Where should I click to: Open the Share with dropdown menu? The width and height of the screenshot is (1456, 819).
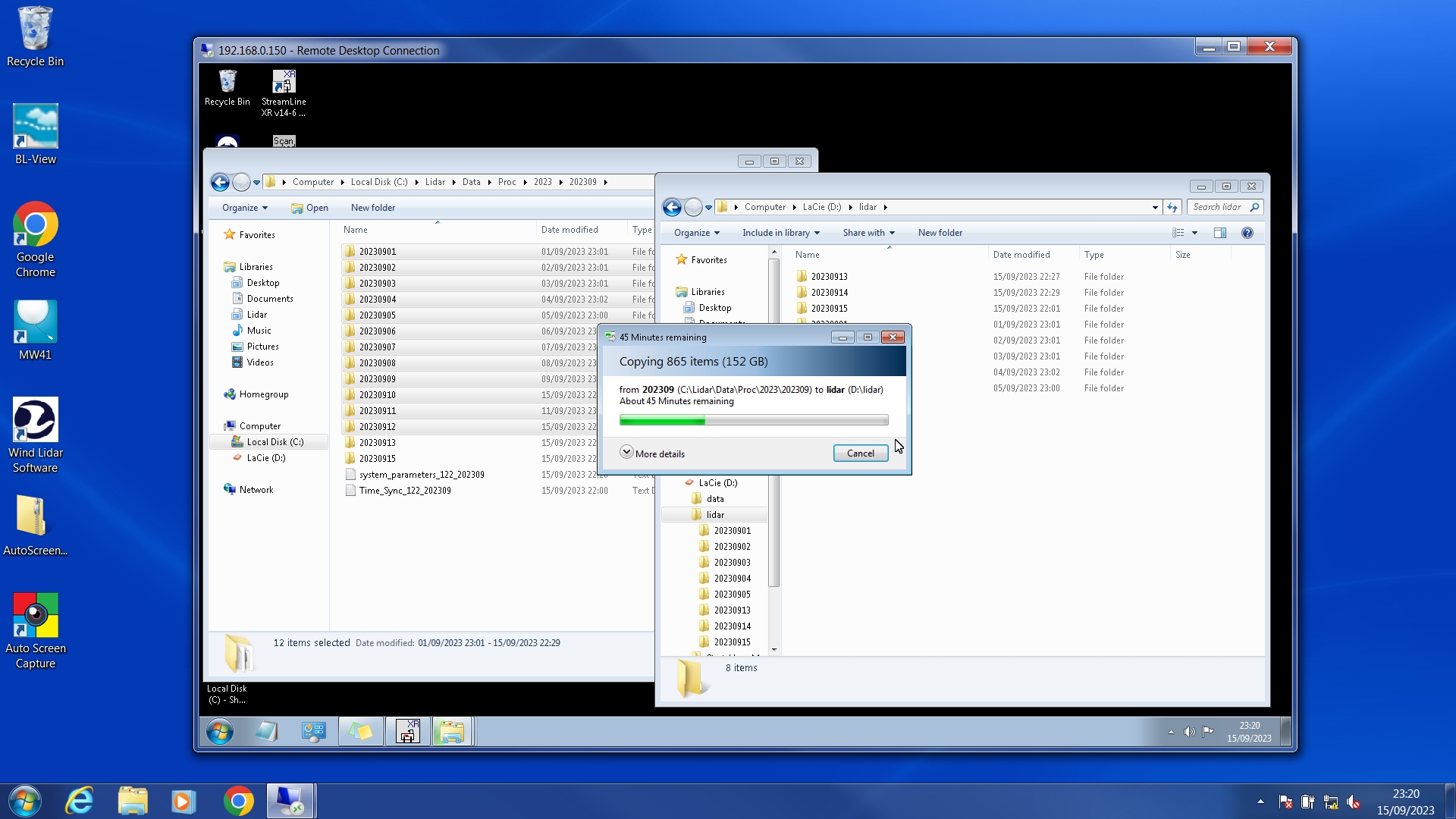tap(868, 233)
